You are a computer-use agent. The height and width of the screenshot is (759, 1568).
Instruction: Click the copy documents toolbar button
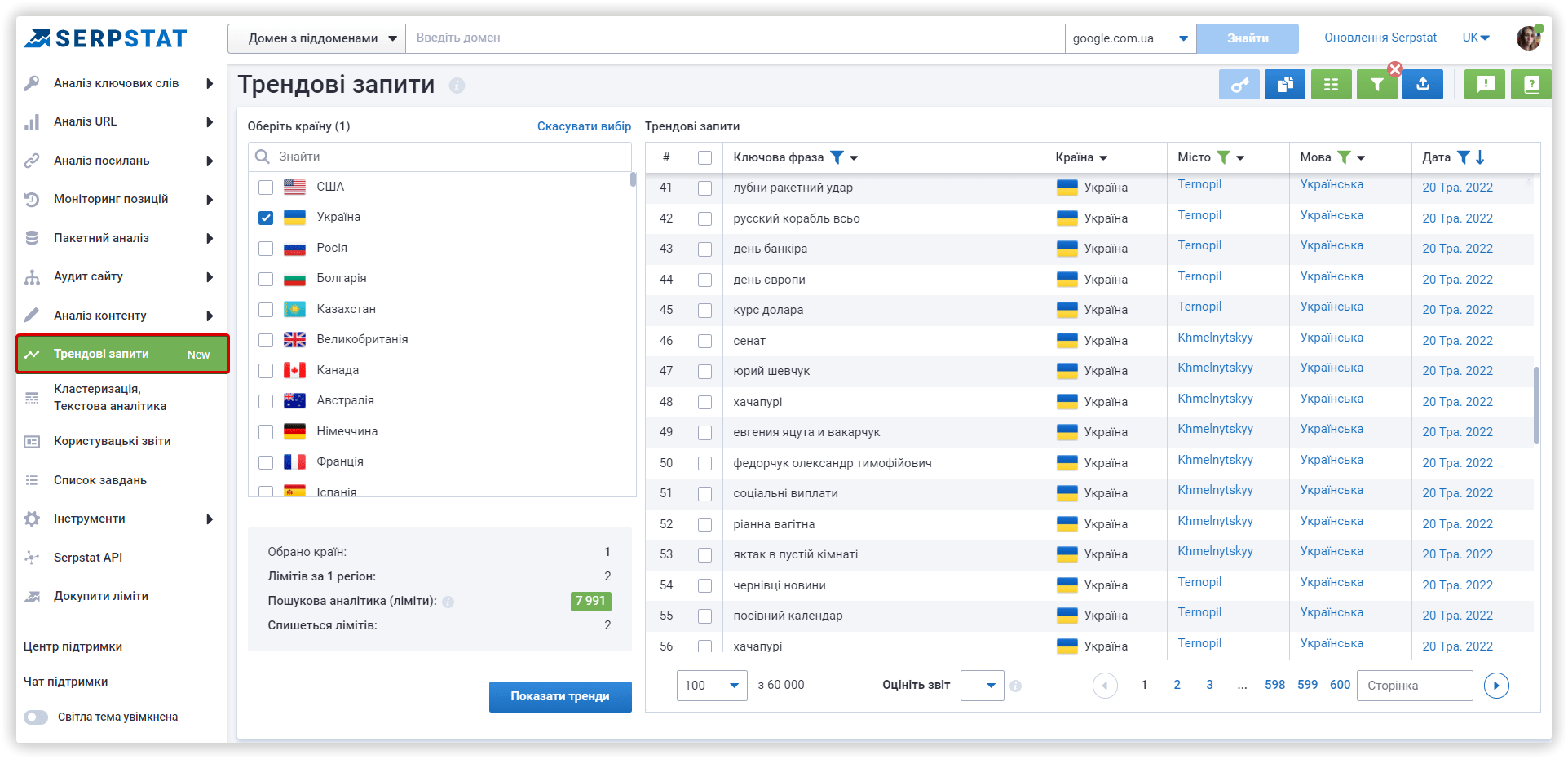(x=1284, y=84)
